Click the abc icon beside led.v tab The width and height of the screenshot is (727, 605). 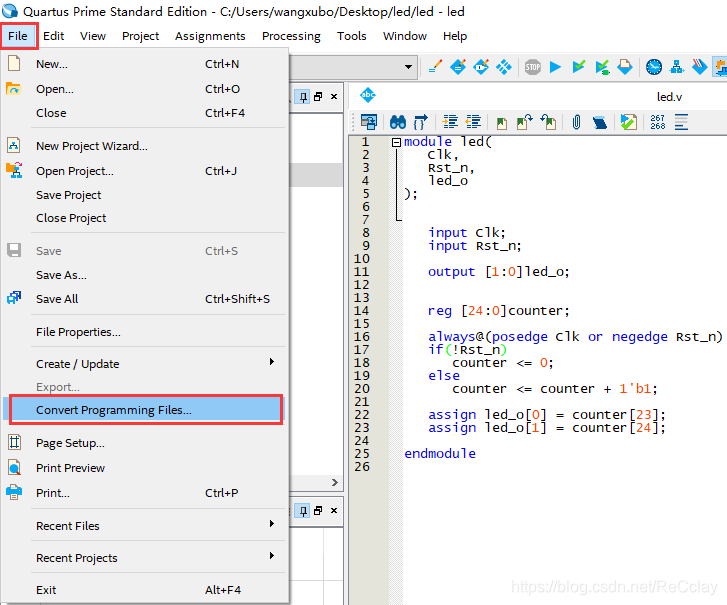tap(368, 95)
